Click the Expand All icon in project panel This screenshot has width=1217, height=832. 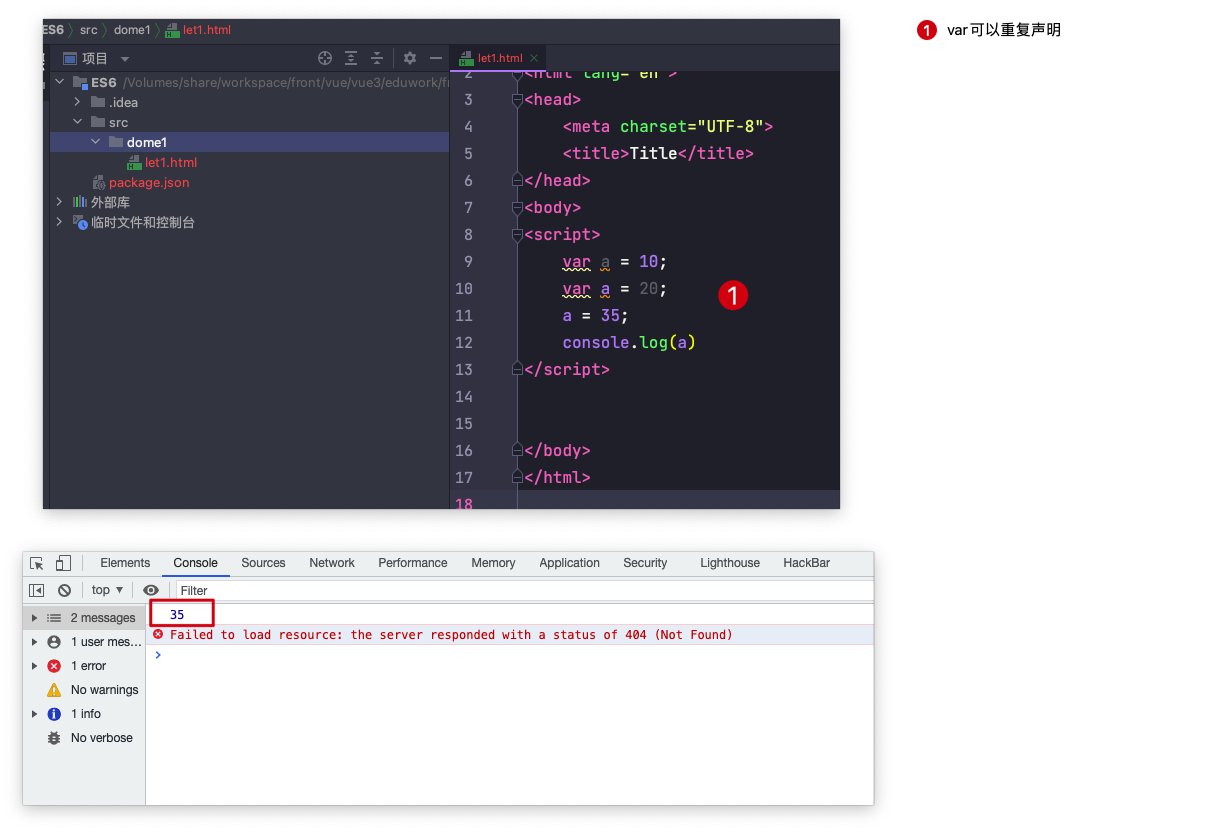(351, 58)
